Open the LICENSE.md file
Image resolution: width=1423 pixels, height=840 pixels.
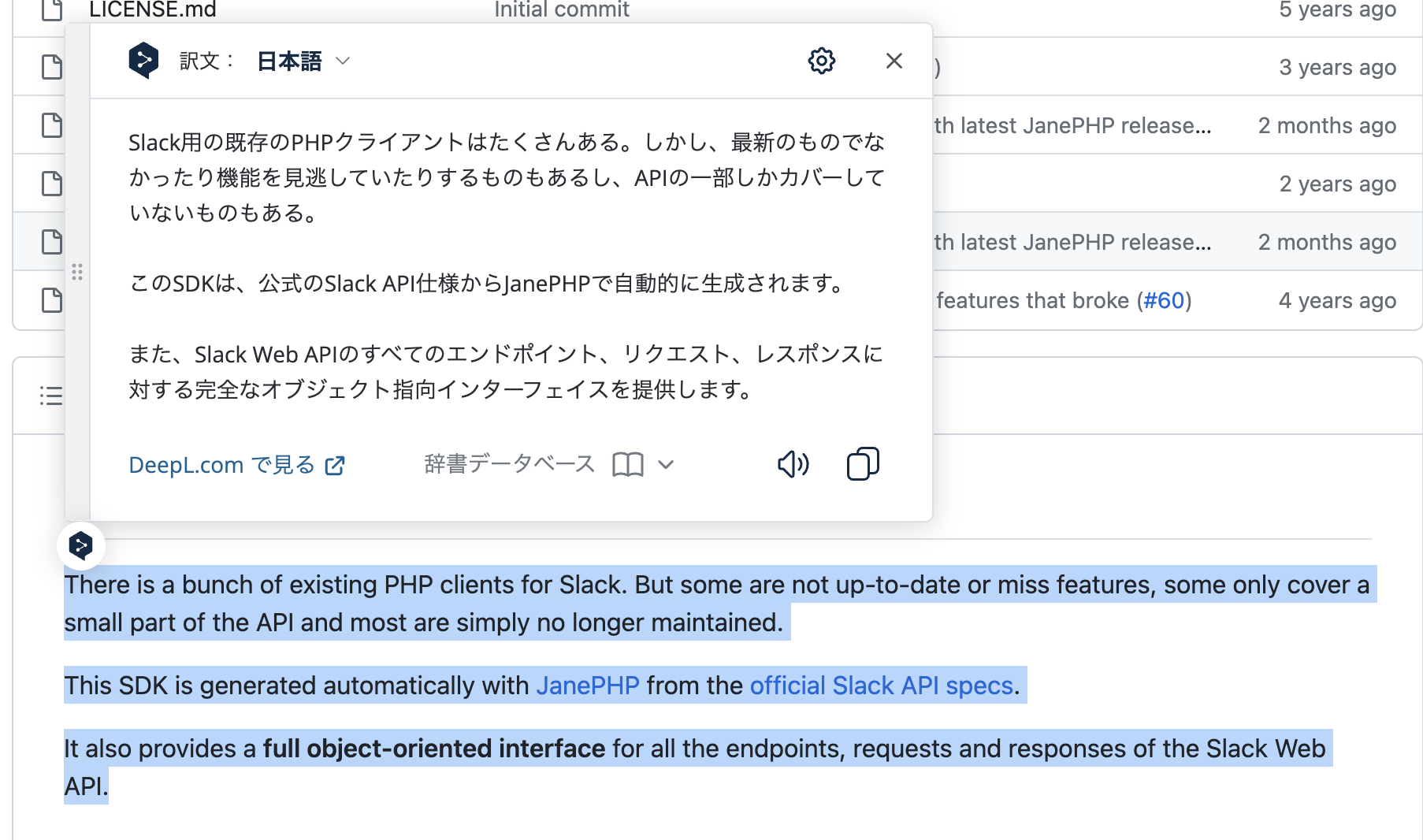tap(153, 9)
